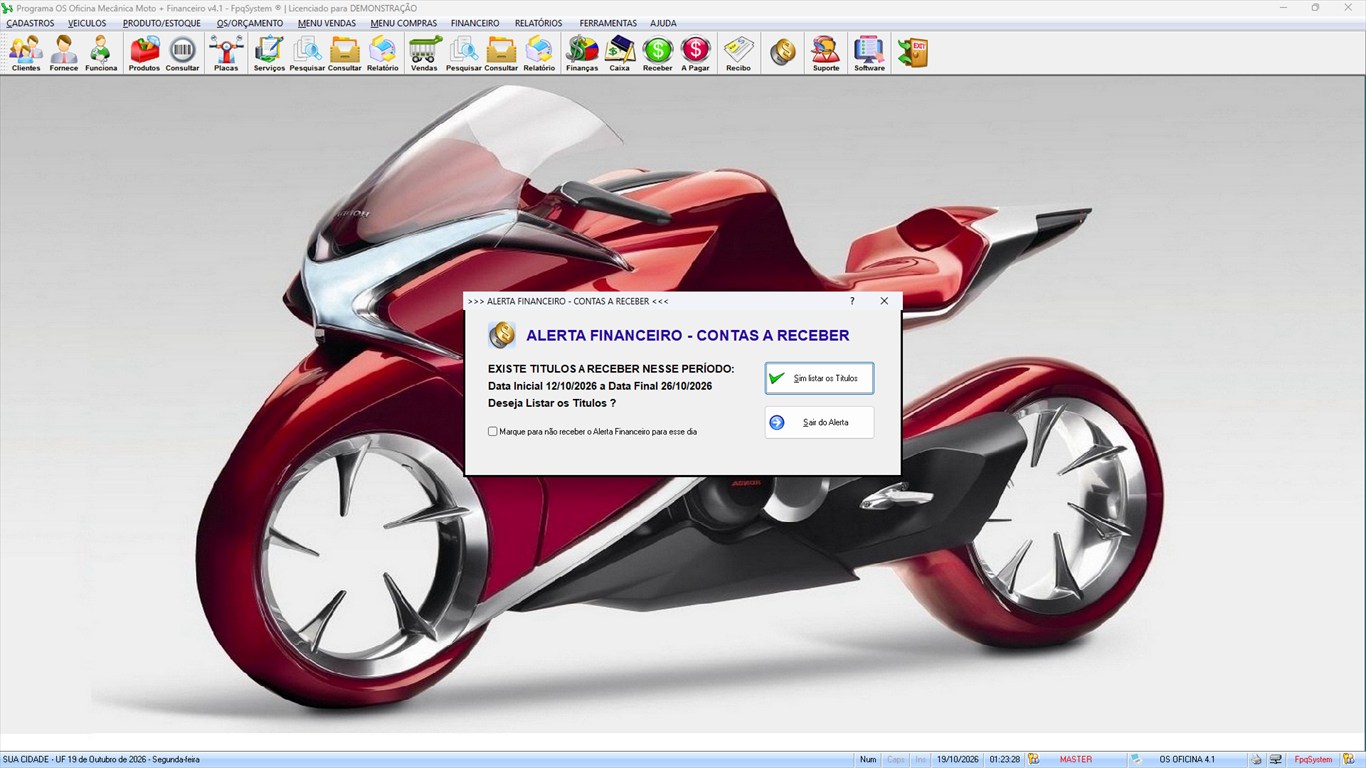Open the MENU VENDAS menu

[x=327, y=23]
